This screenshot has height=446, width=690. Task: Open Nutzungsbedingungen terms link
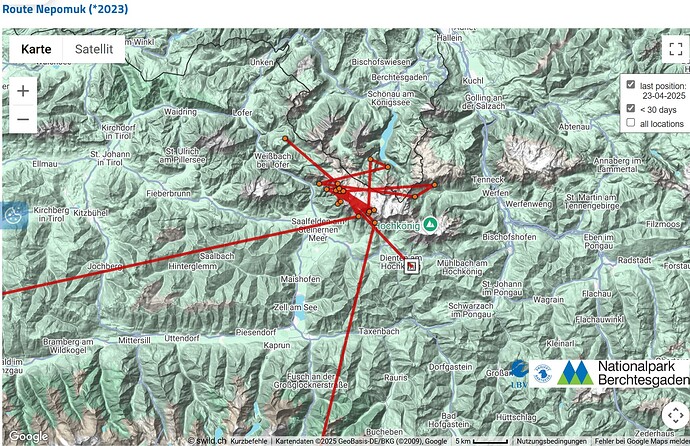click(551, 441)
